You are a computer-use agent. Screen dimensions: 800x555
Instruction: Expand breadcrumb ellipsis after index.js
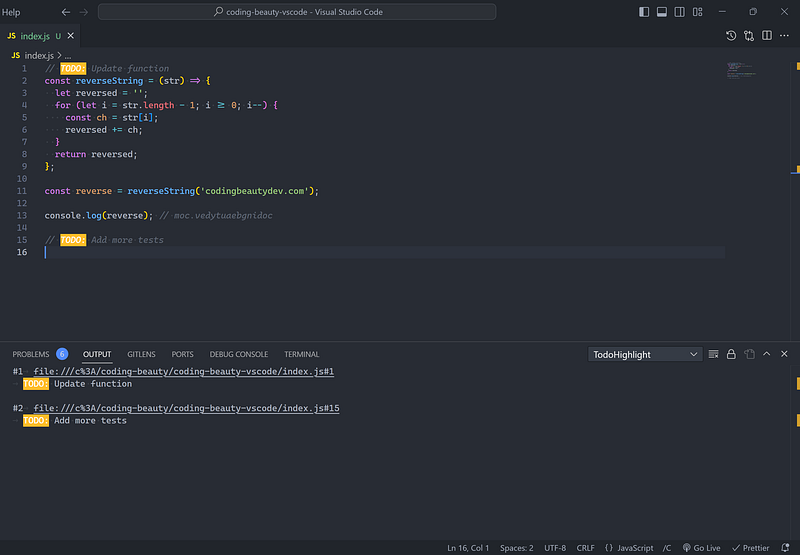coord(68,56)
